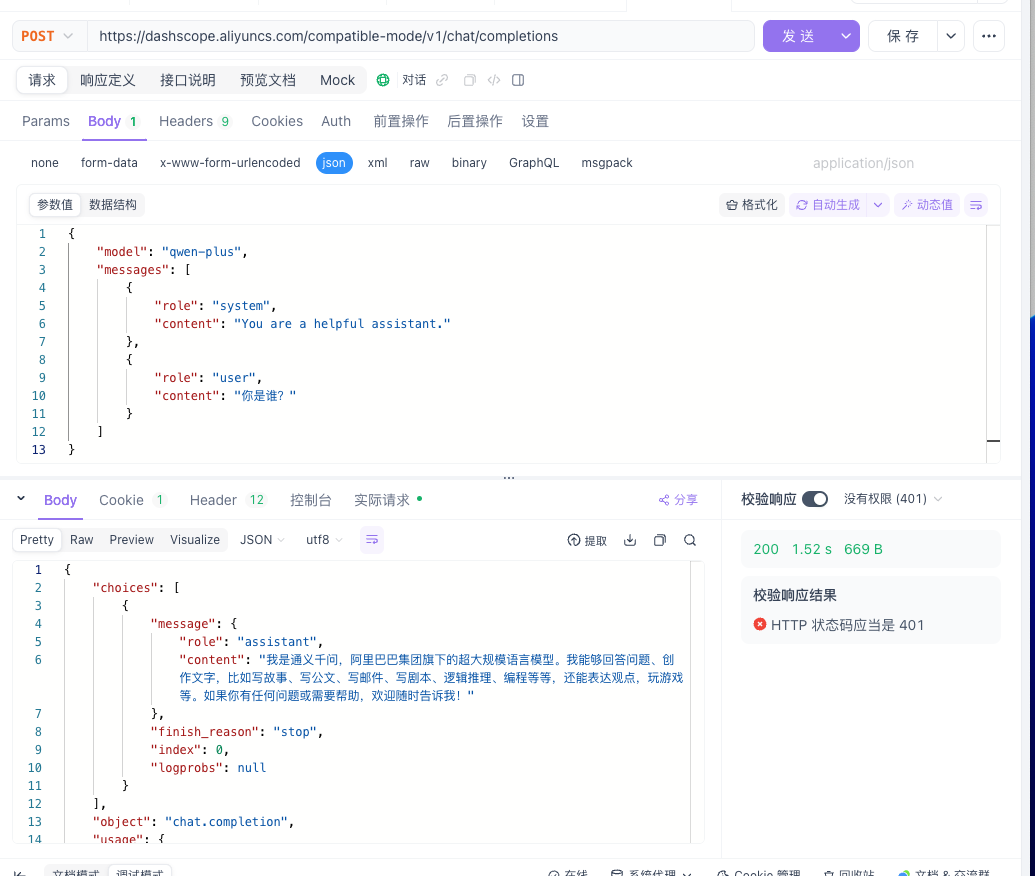Open the Auth tab
This screenshot has width=1035, height=876.
point(336,121)
